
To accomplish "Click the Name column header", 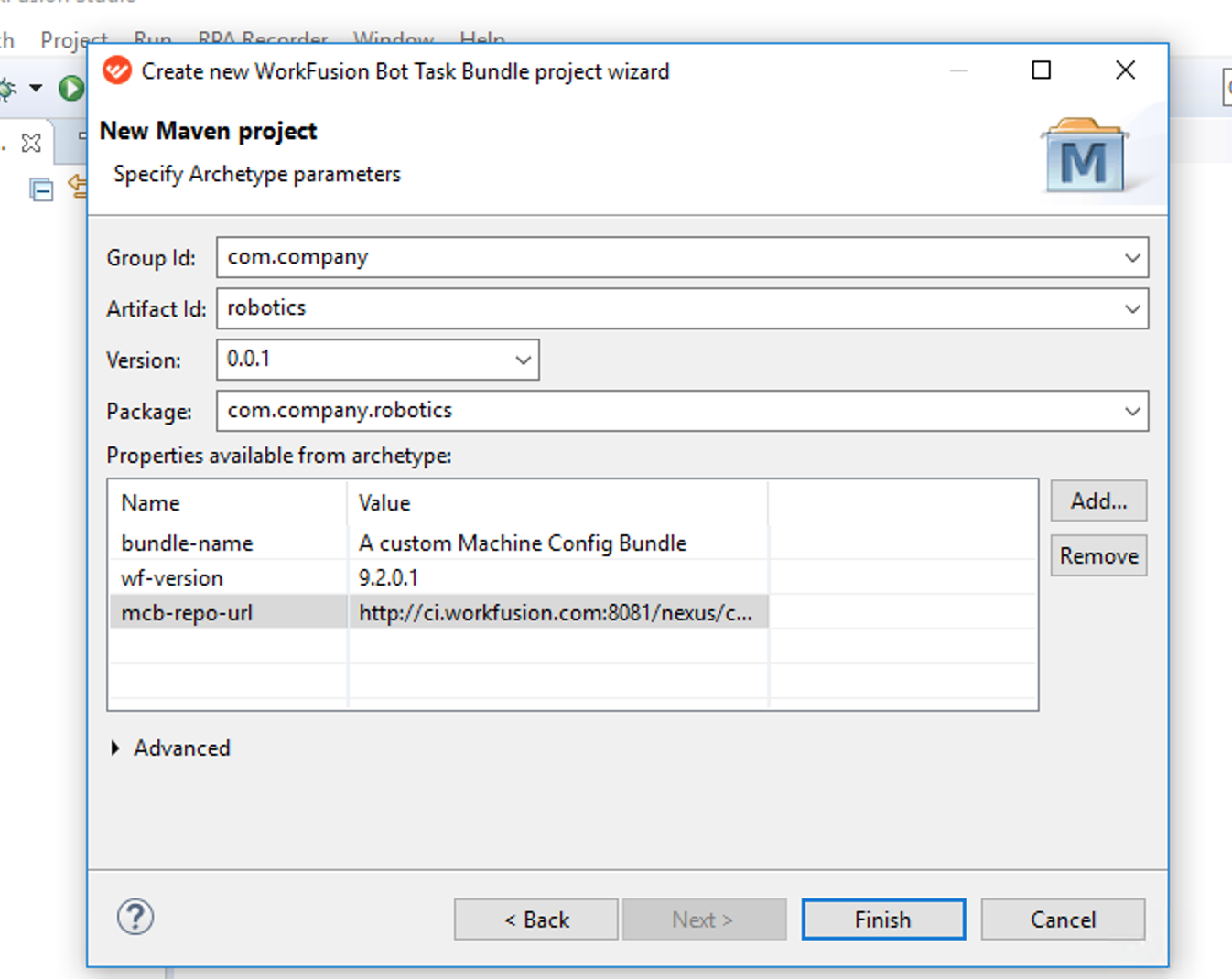I will coord(150,503).
